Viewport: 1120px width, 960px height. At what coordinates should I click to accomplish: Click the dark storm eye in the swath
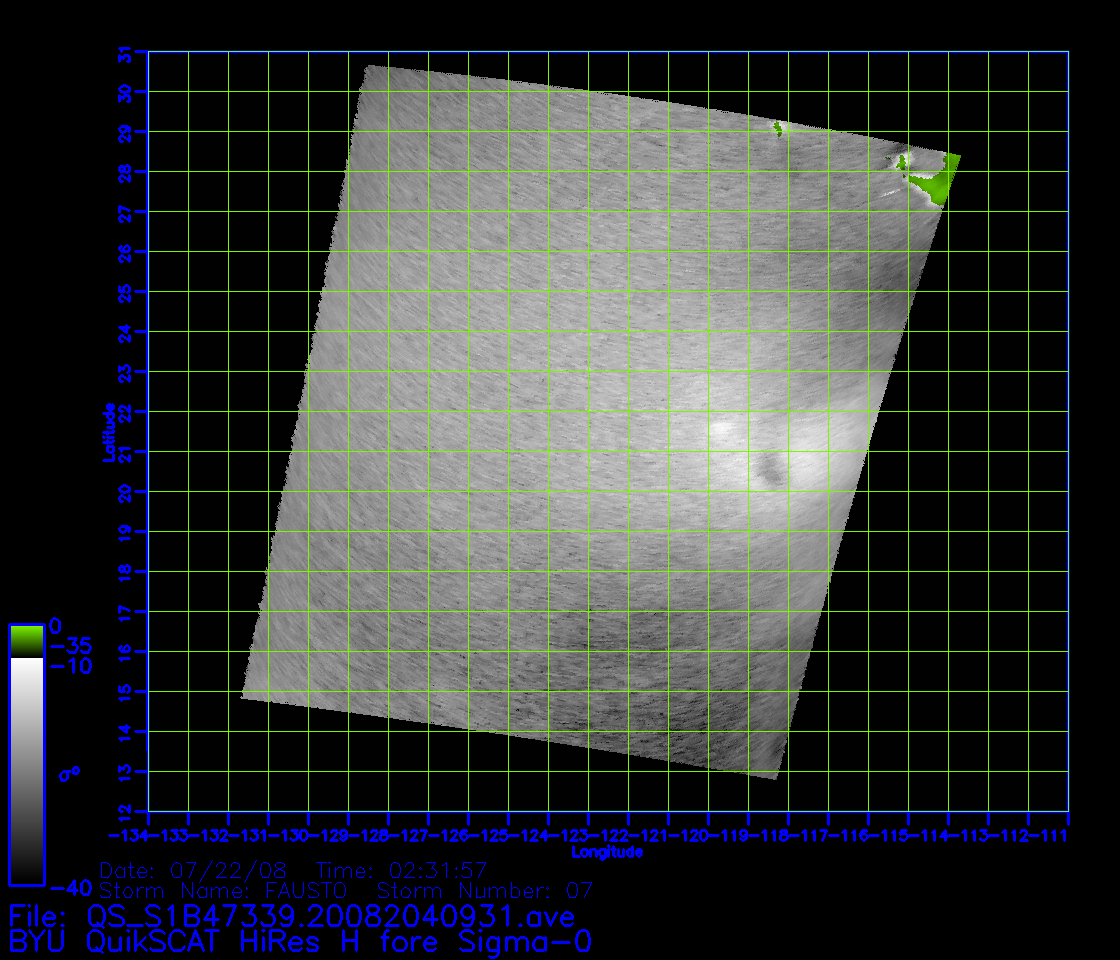(771, 469)
